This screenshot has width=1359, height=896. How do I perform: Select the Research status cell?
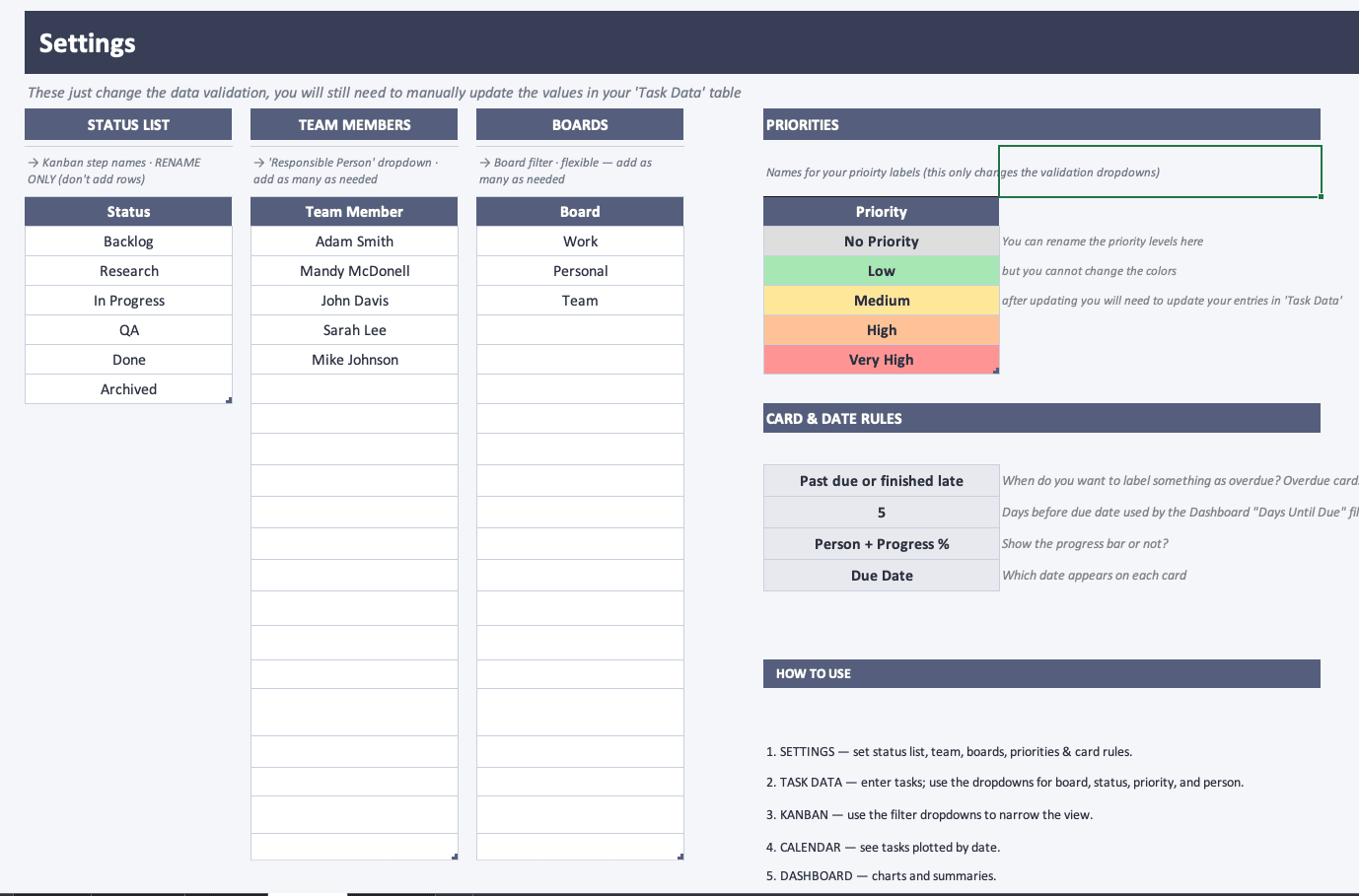coord(128,271)
